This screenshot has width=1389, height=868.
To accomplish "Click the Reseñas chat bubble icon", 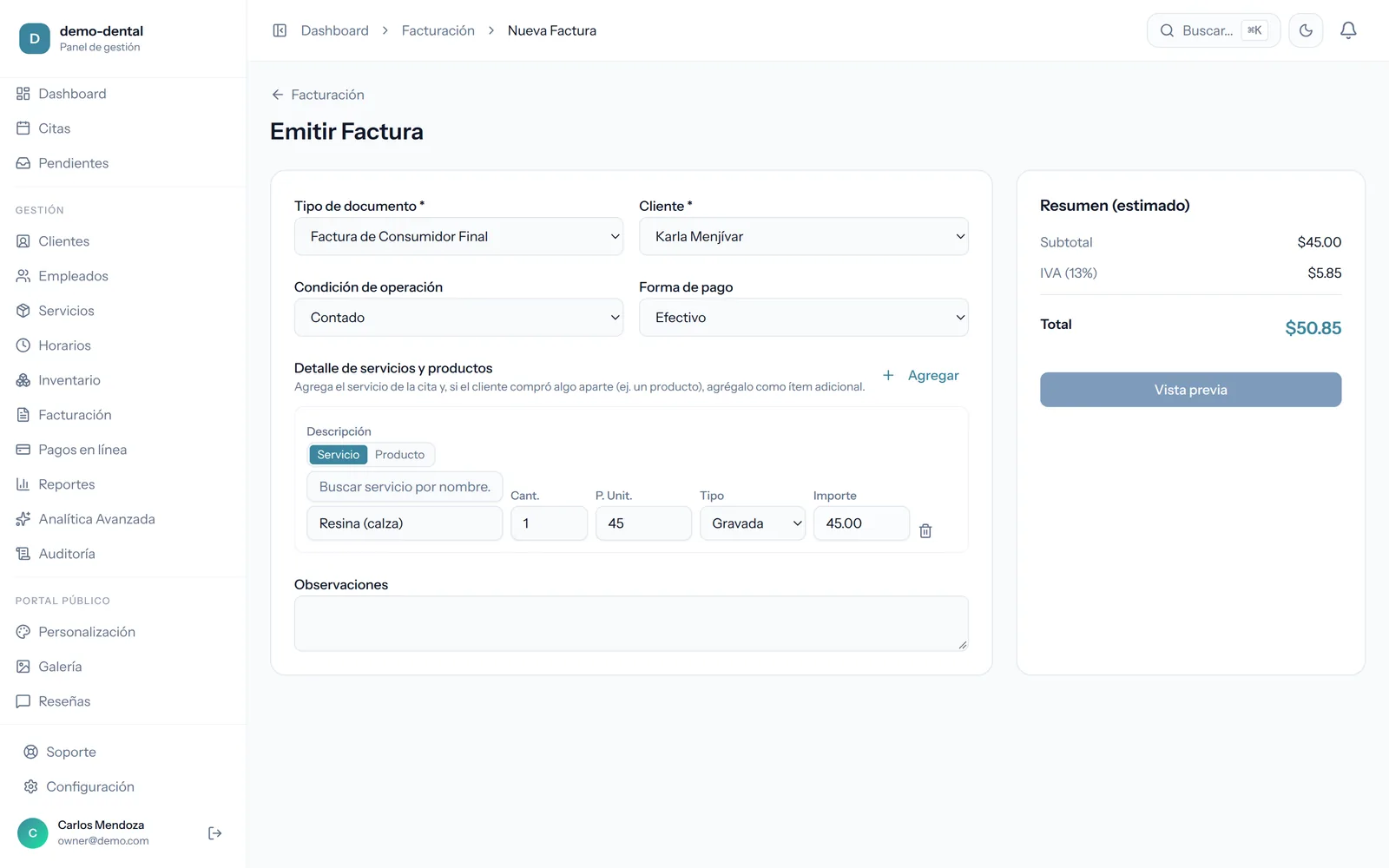I will [x=23, y=701].
